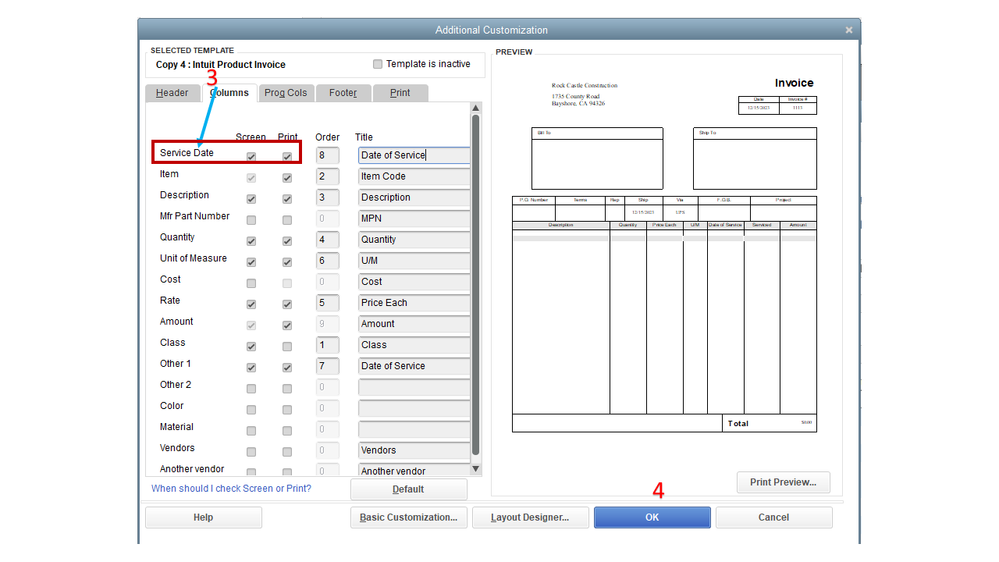Enable Other 2 Screen checkbox
999x562 pixels.
coord(251,389)
